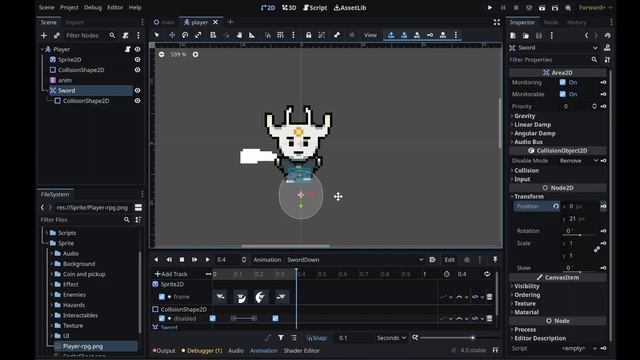Open the History tab
The width and height of the screenshot is (640, 360).
pos(576,22)
